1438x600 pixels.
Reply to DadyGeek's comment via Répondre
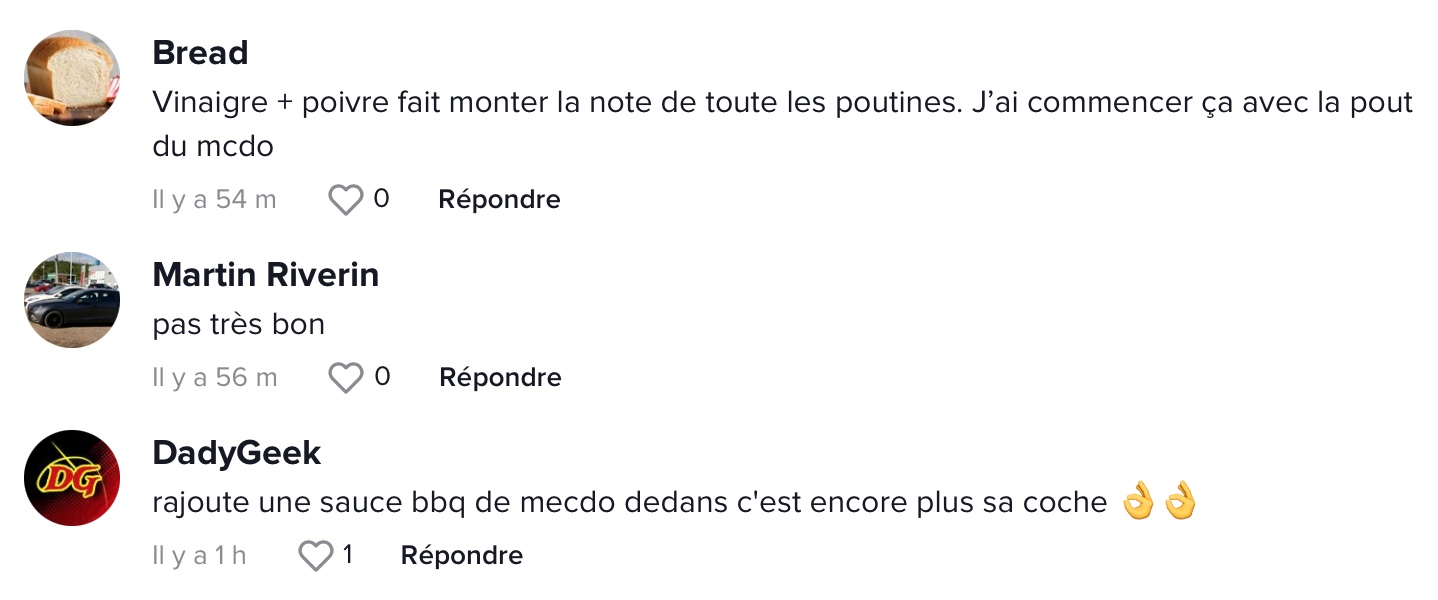click(x=461, y=556)
